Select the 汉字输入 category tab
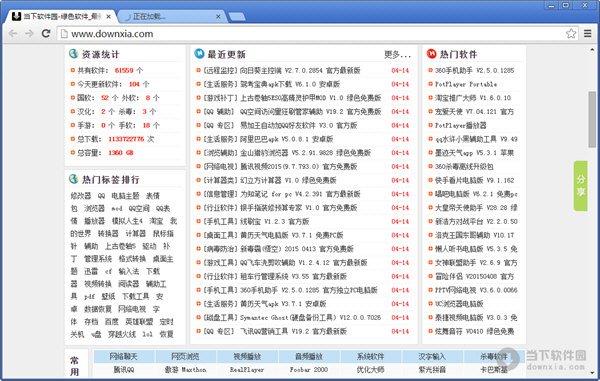Screen dimensions: 600x381 tap(432, 357)
